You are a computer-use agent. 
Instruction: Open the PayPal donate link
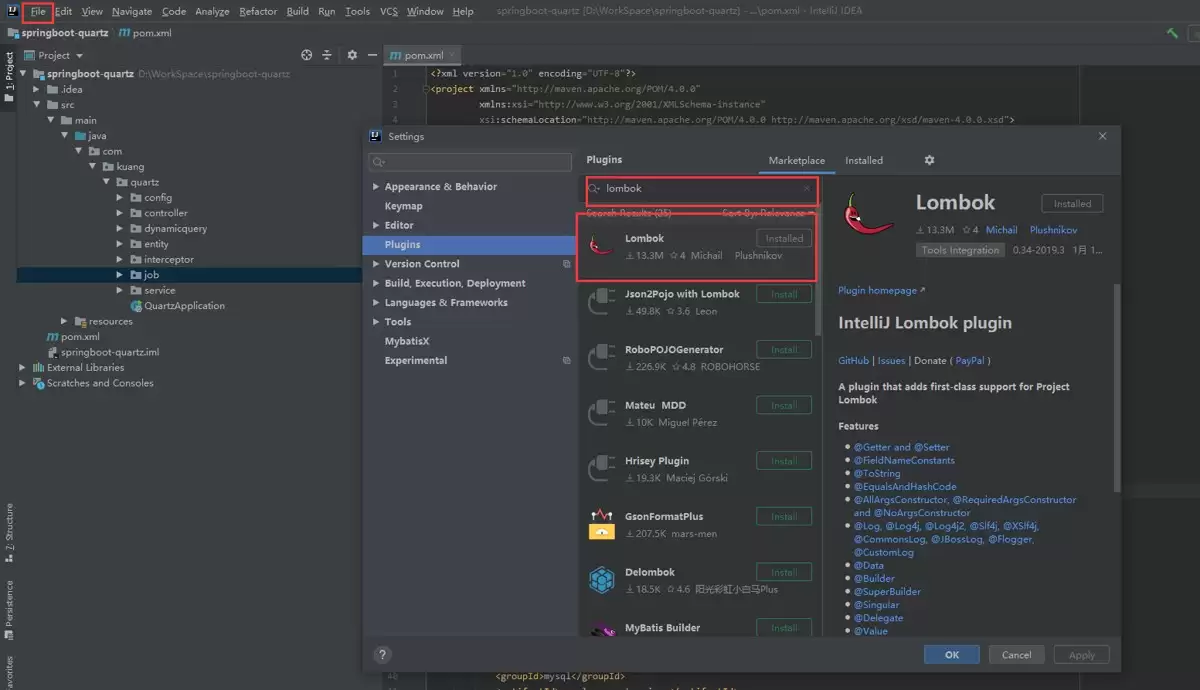click(x=969, y=360)
